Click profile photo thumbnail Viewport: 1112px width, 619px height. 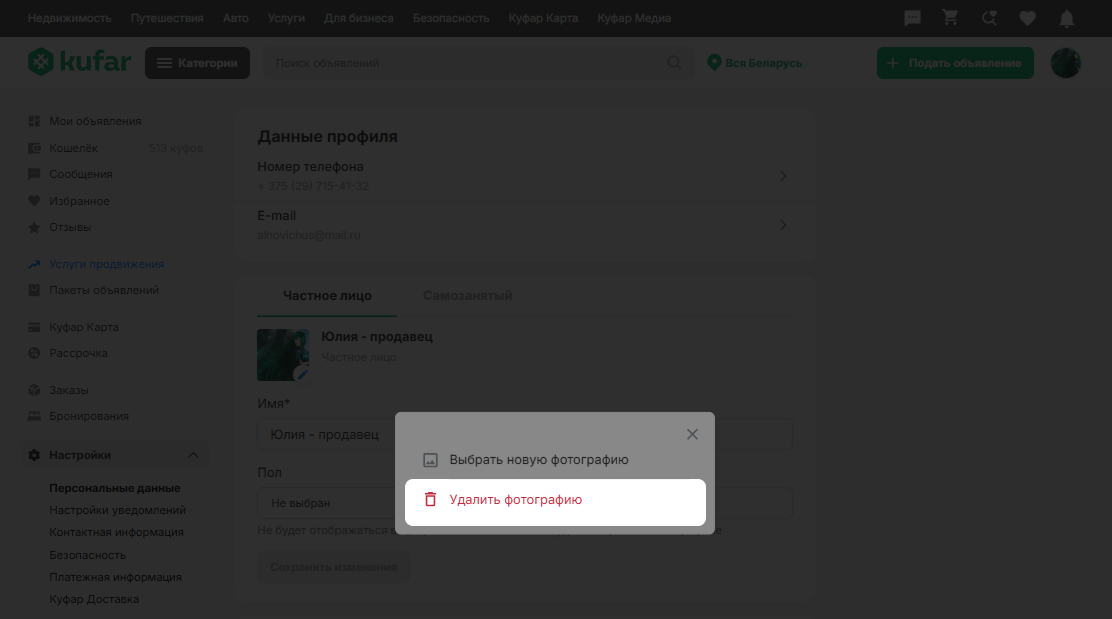click(283, 355)
